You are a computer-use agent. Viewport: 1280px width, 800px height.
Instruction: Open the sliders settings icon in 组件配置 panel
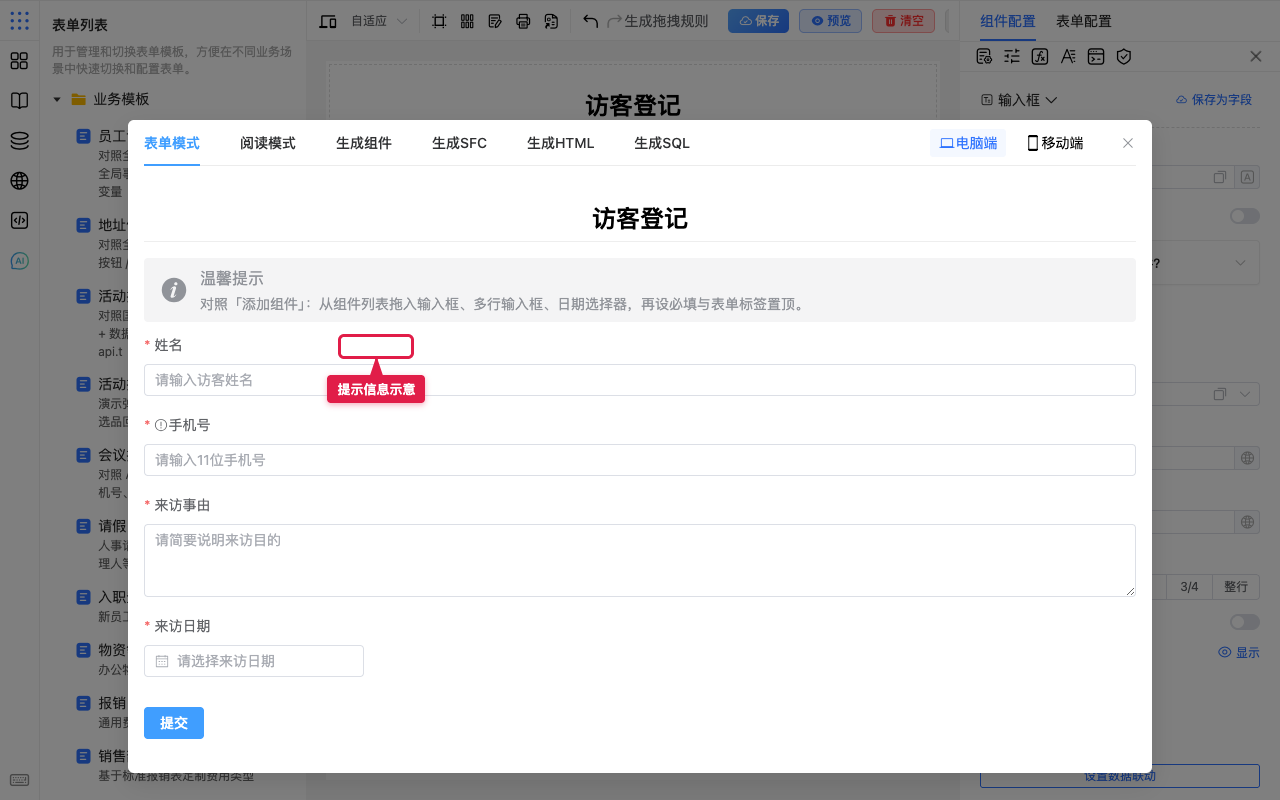click(1012, 57)
